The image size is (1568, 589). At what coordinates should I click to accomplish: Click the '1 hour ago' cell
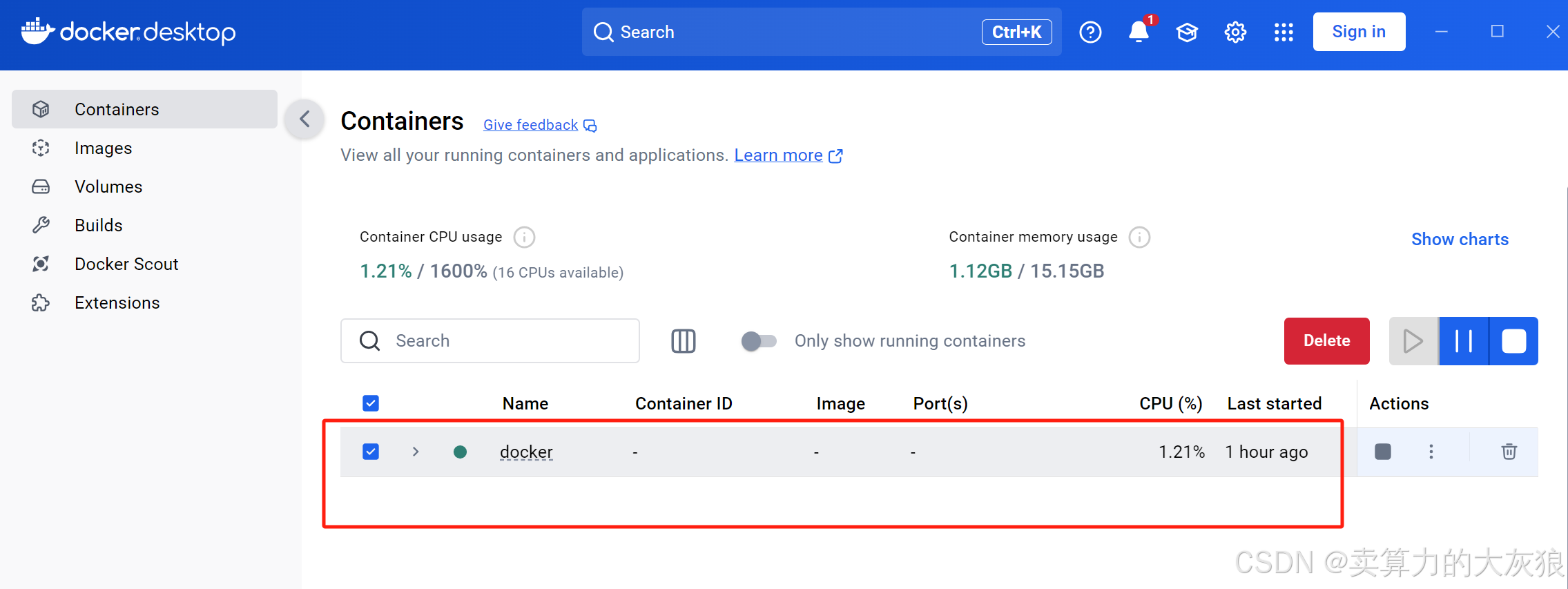click(x=1266, y=452)
